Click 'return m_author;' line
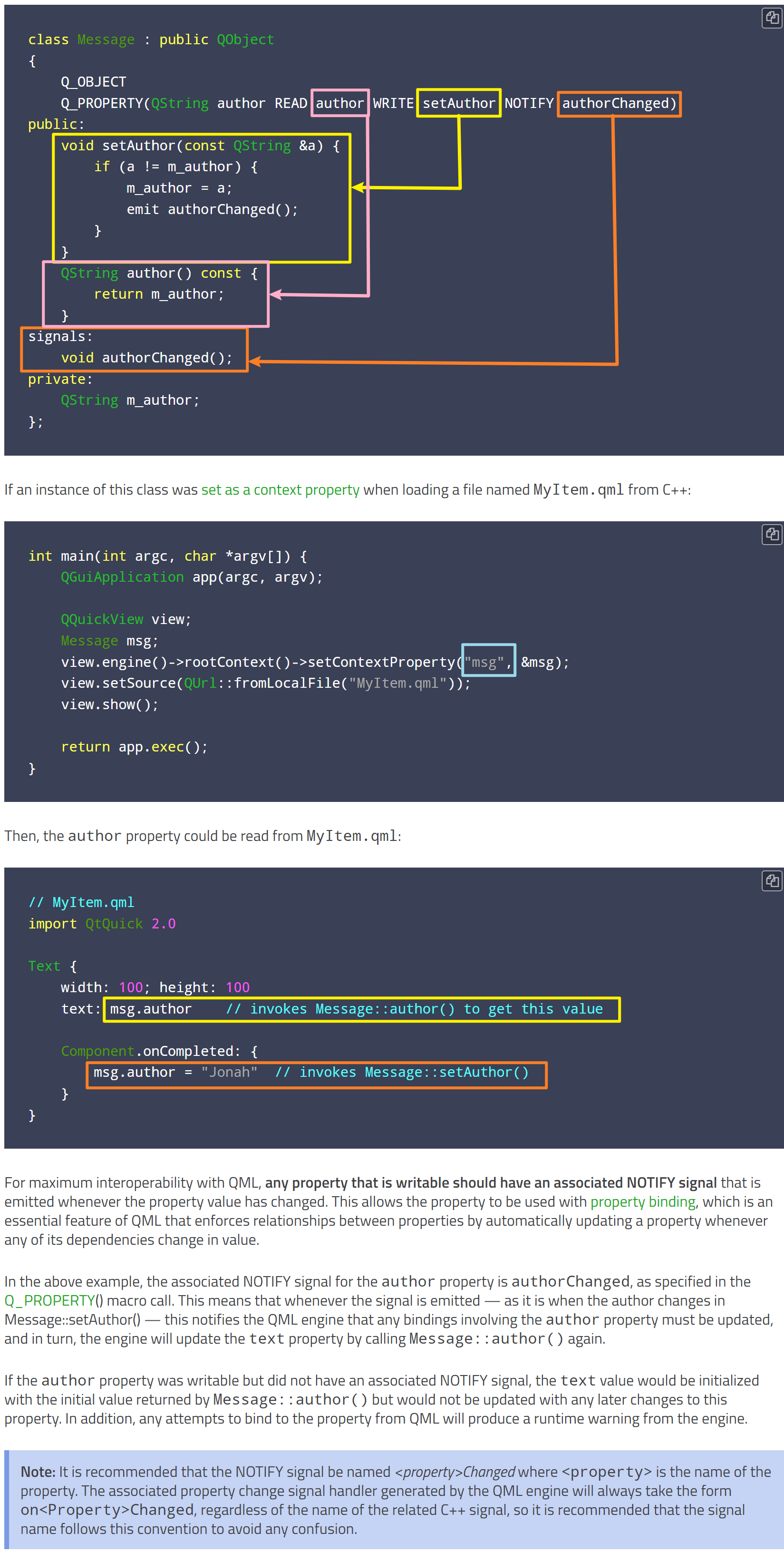This screenshot has width=784, height=1552. pos(159,294)
